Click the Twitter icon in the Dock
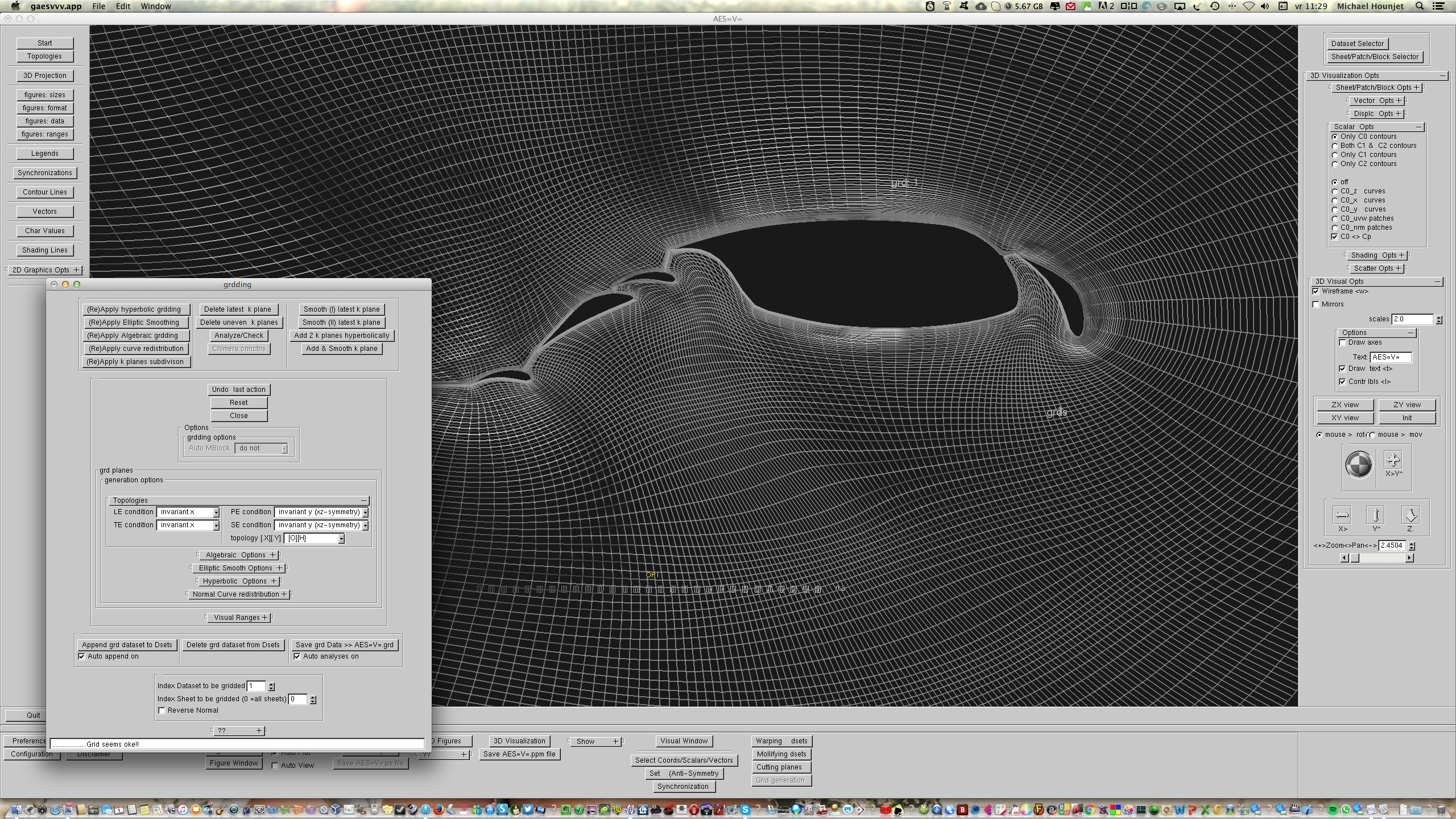Viewport: 1456px width, 819px height. 527,809
